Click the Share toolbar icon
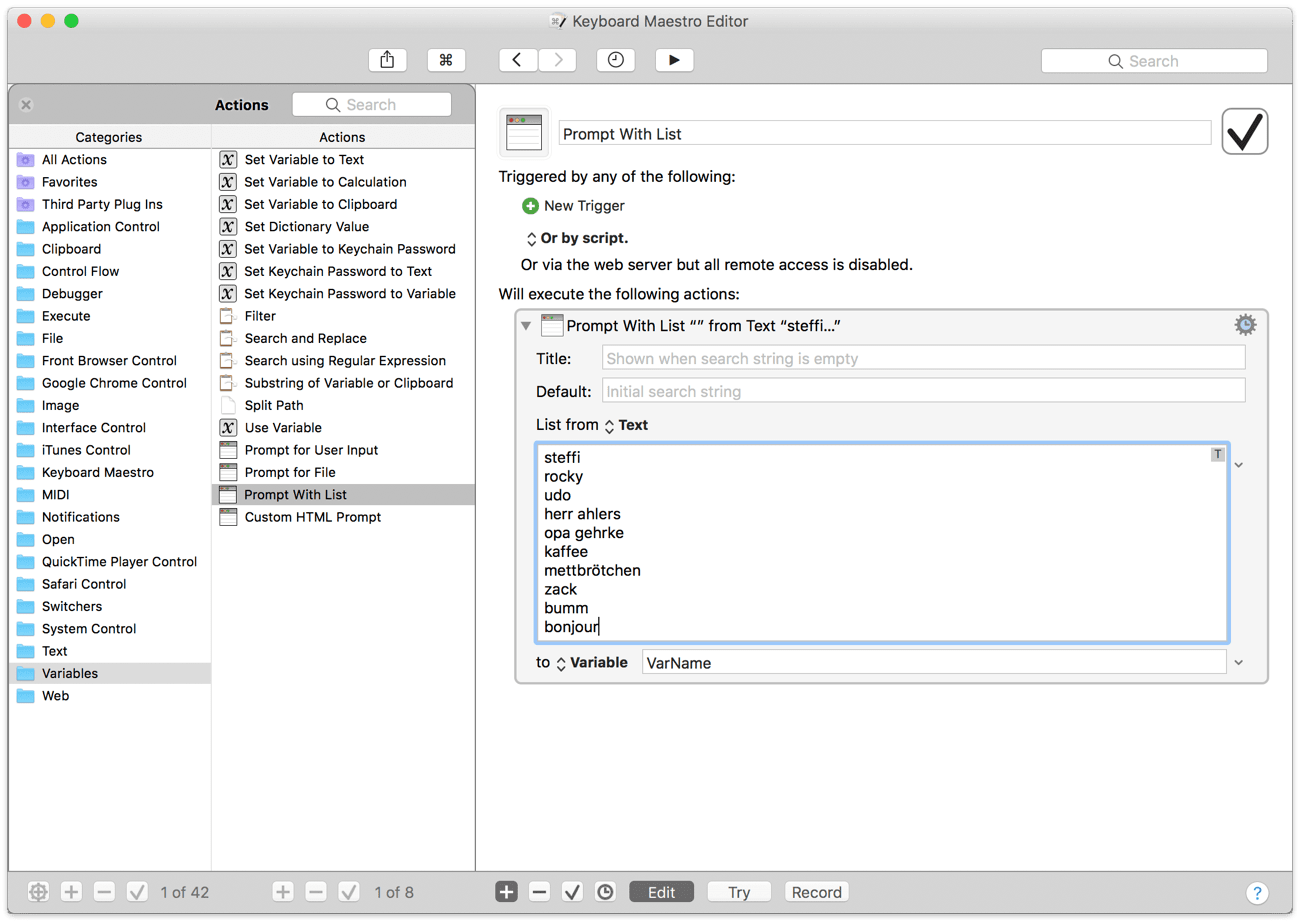The image size is (1300, 921). [x=387, y=60]
